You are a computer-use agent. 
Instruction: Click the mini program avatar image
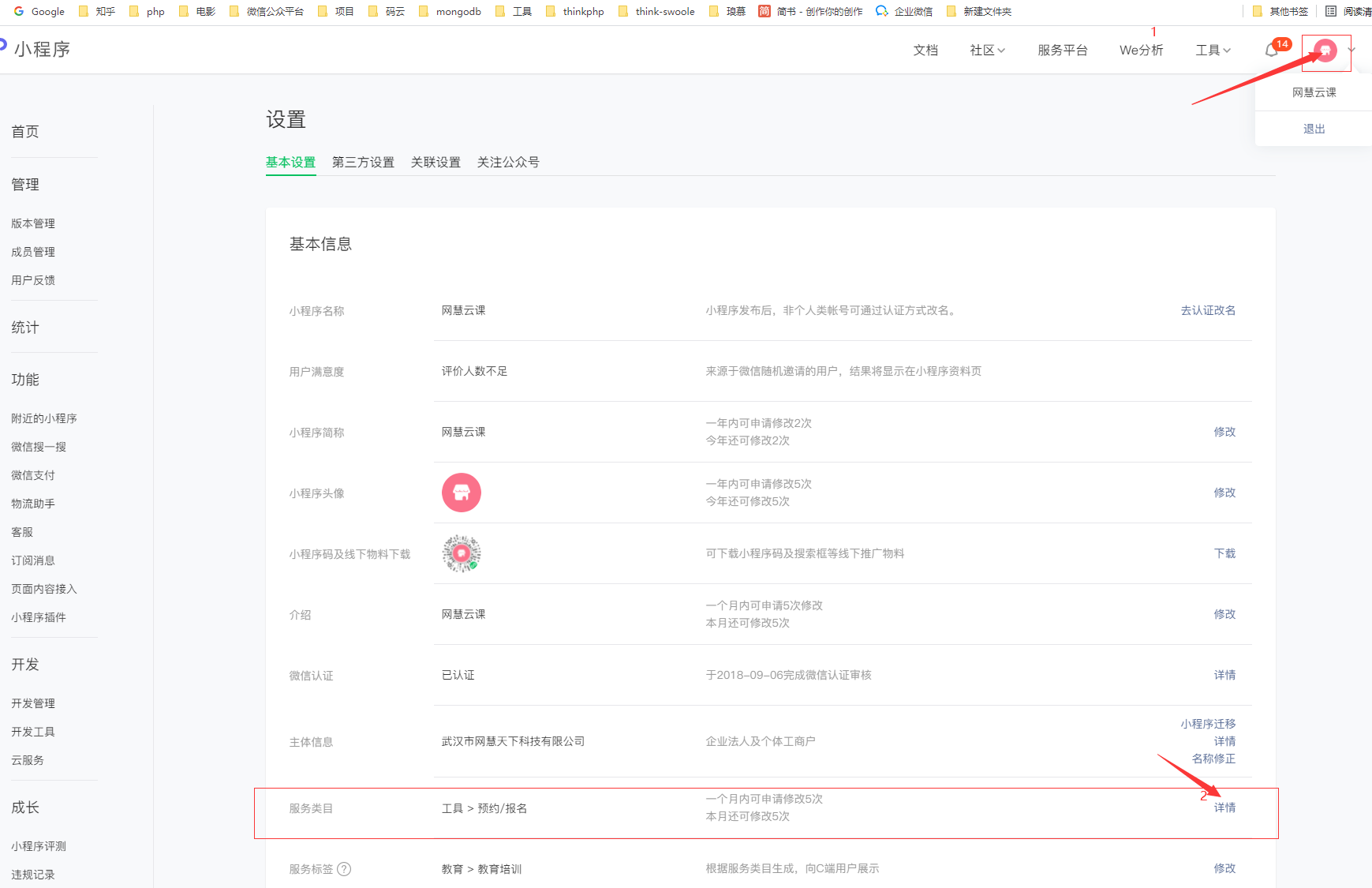point(462,493)
